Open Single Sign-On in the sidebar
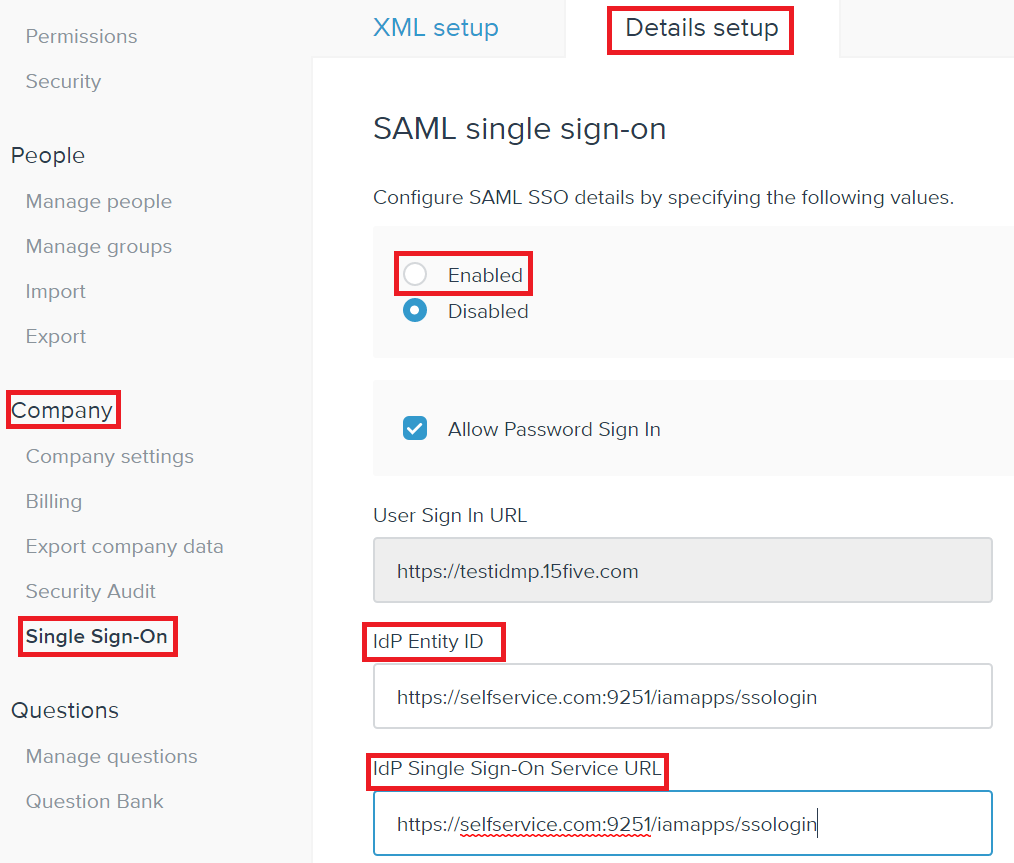 coord(97,636)
